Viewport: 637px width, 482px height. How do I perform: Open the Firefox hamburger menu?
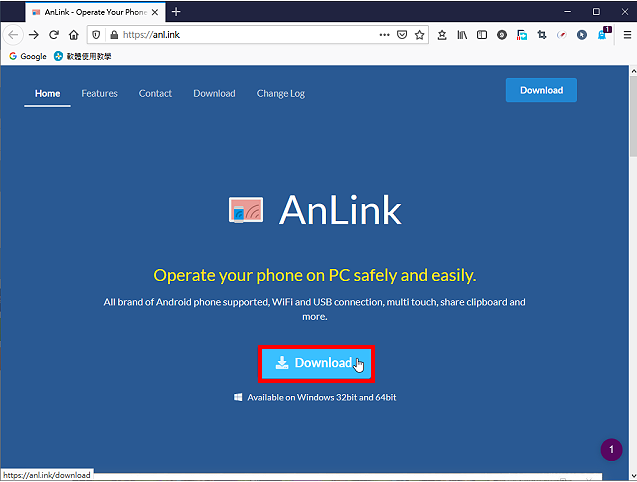(627, 35)
